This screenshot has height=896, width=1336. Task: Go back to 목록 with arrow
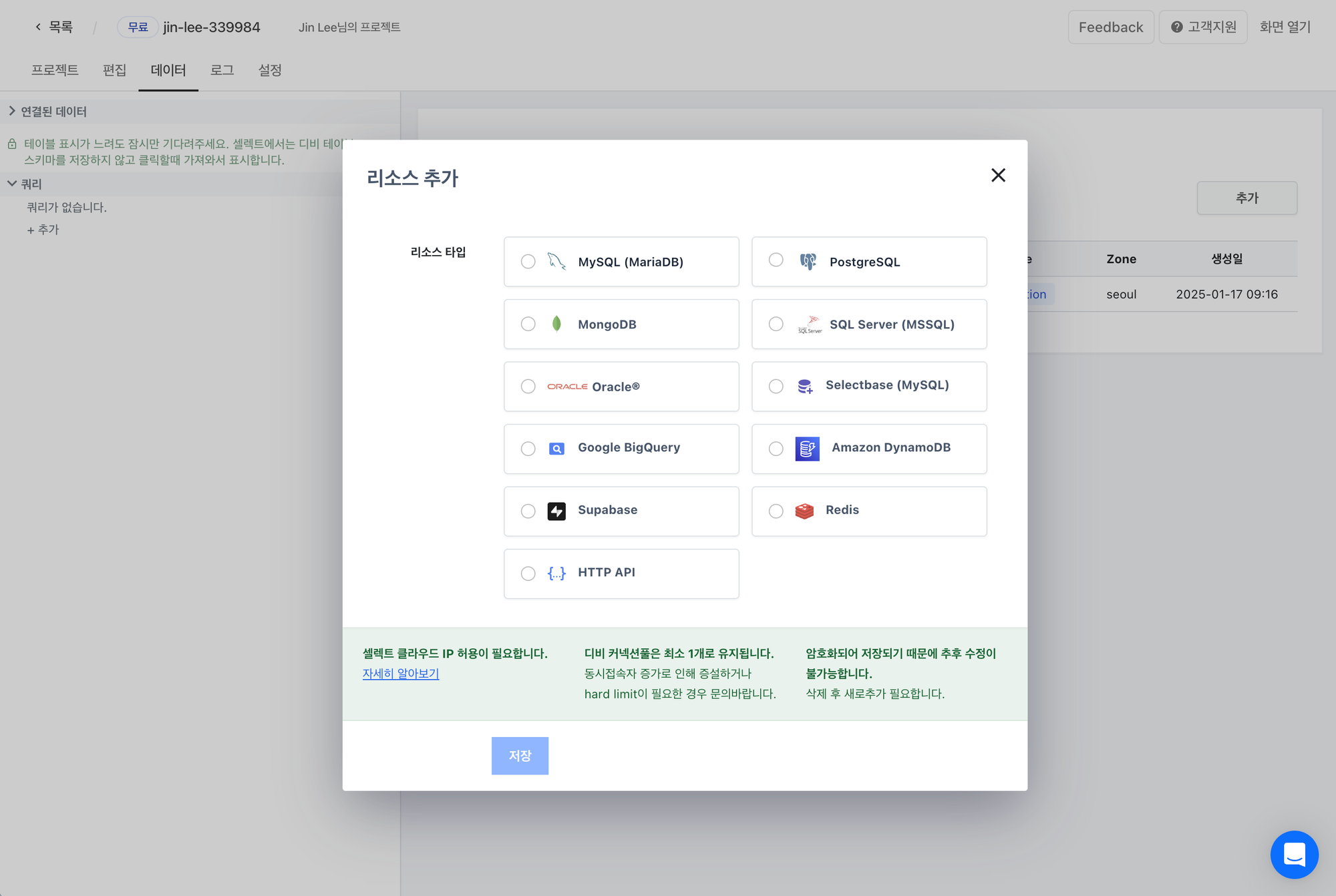[53, 27]
